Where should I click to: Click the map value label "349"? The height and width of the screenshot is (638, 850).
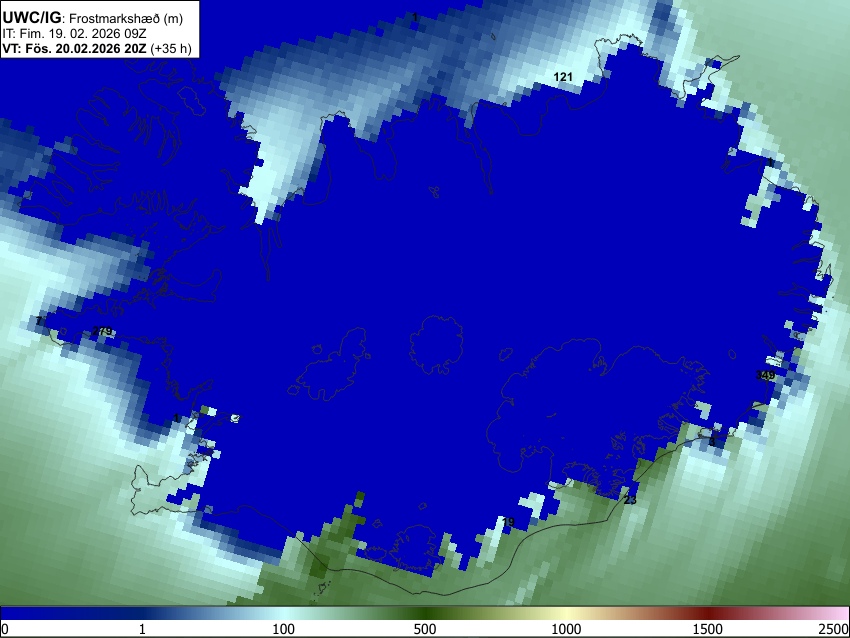coord(765,375)
